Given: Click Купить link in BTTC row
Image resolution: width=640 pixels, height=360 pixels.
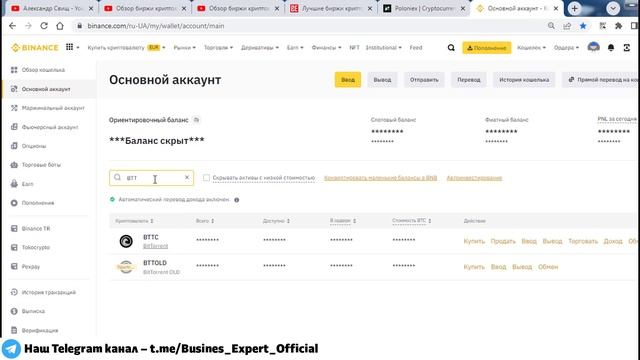Looking at the screenshot, I should click(474, 241).
